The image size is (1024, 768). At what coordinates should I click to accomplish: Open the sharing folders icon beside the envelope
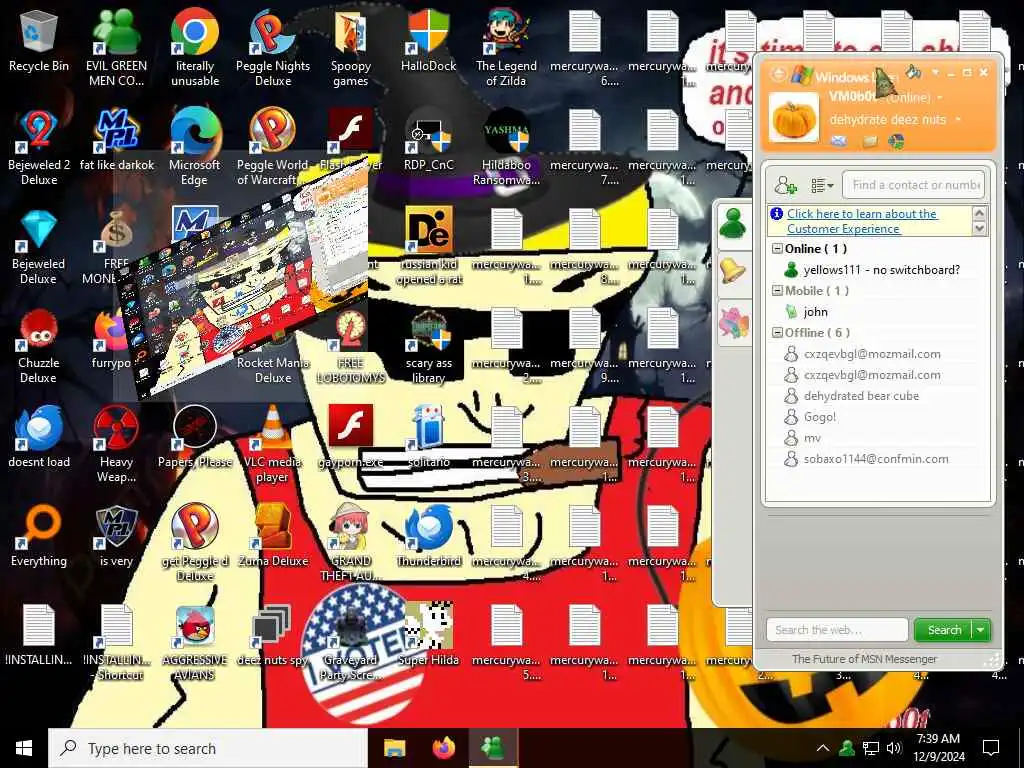[x=869, y=141]
